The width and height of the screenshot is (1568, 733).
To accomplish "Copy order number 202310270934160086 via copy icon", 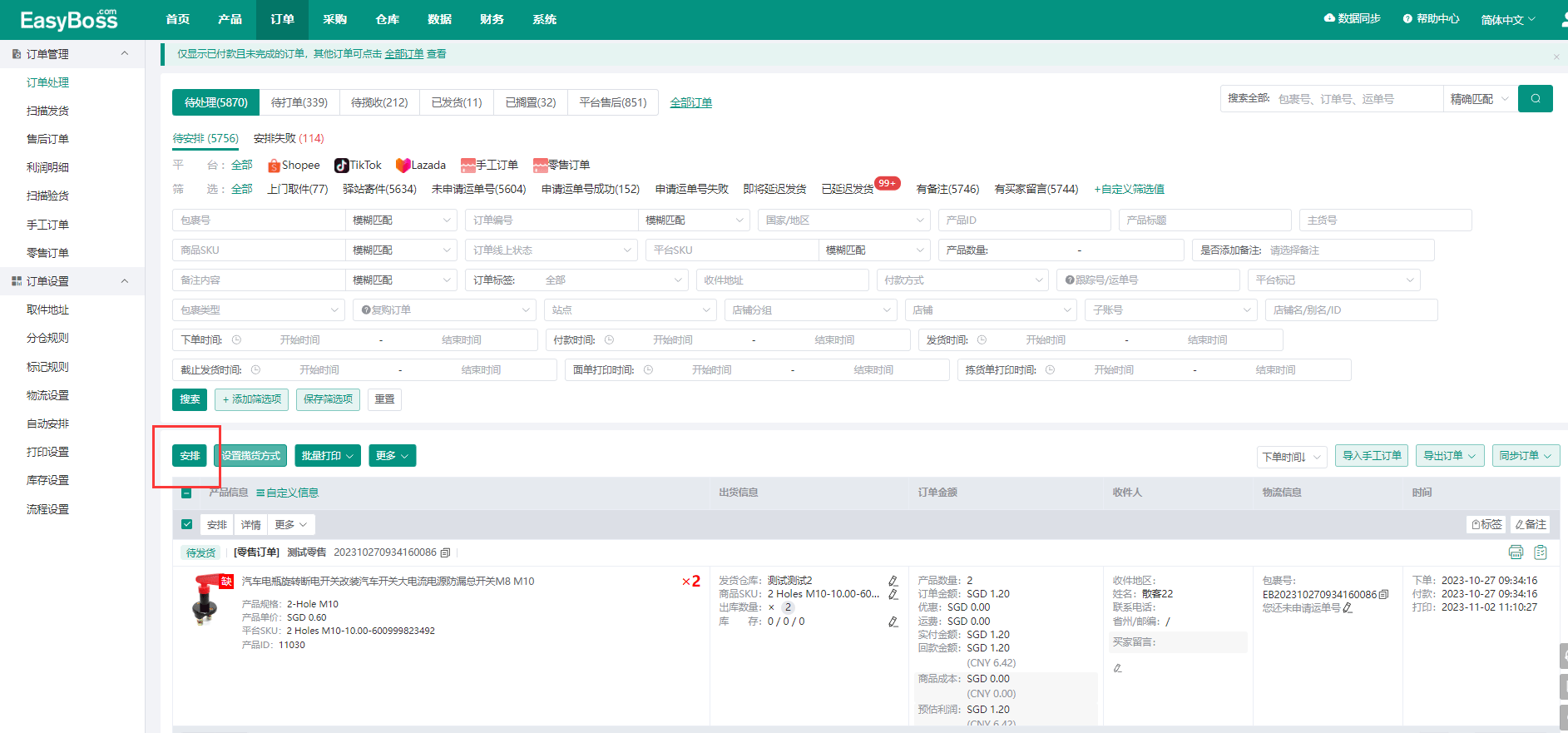I will tap(446, 552).
